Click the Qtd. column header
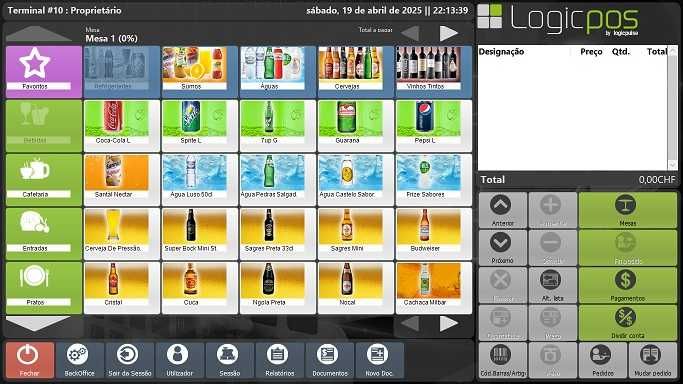The width and height of the screenshot is (683, 384). click(621, 52)
